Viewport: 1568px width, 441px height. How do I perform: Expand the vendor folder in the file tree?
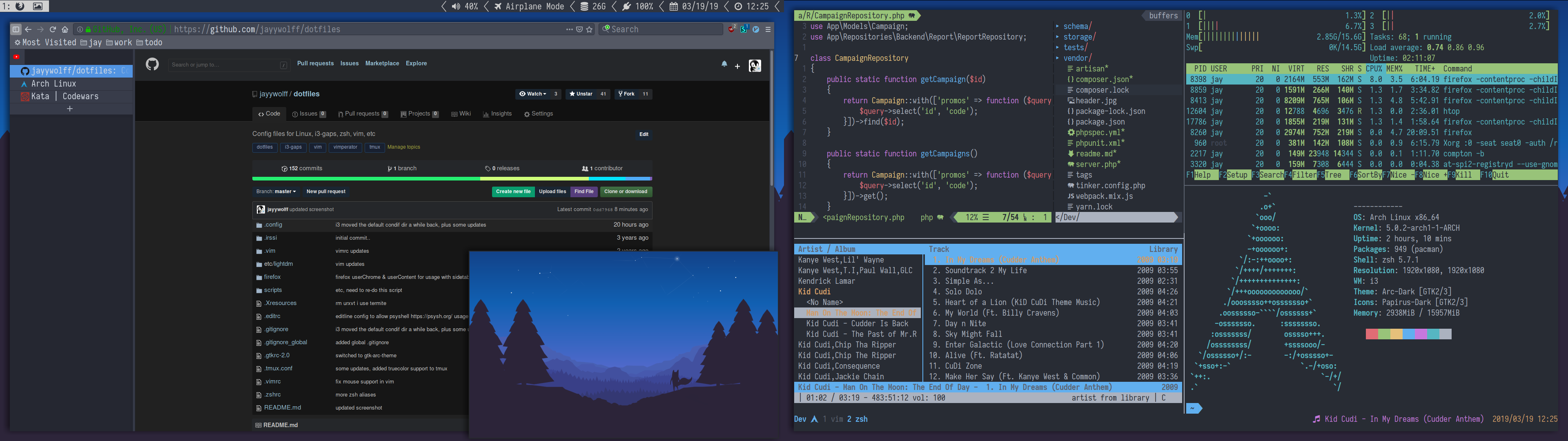click(x=1076, y=58)
